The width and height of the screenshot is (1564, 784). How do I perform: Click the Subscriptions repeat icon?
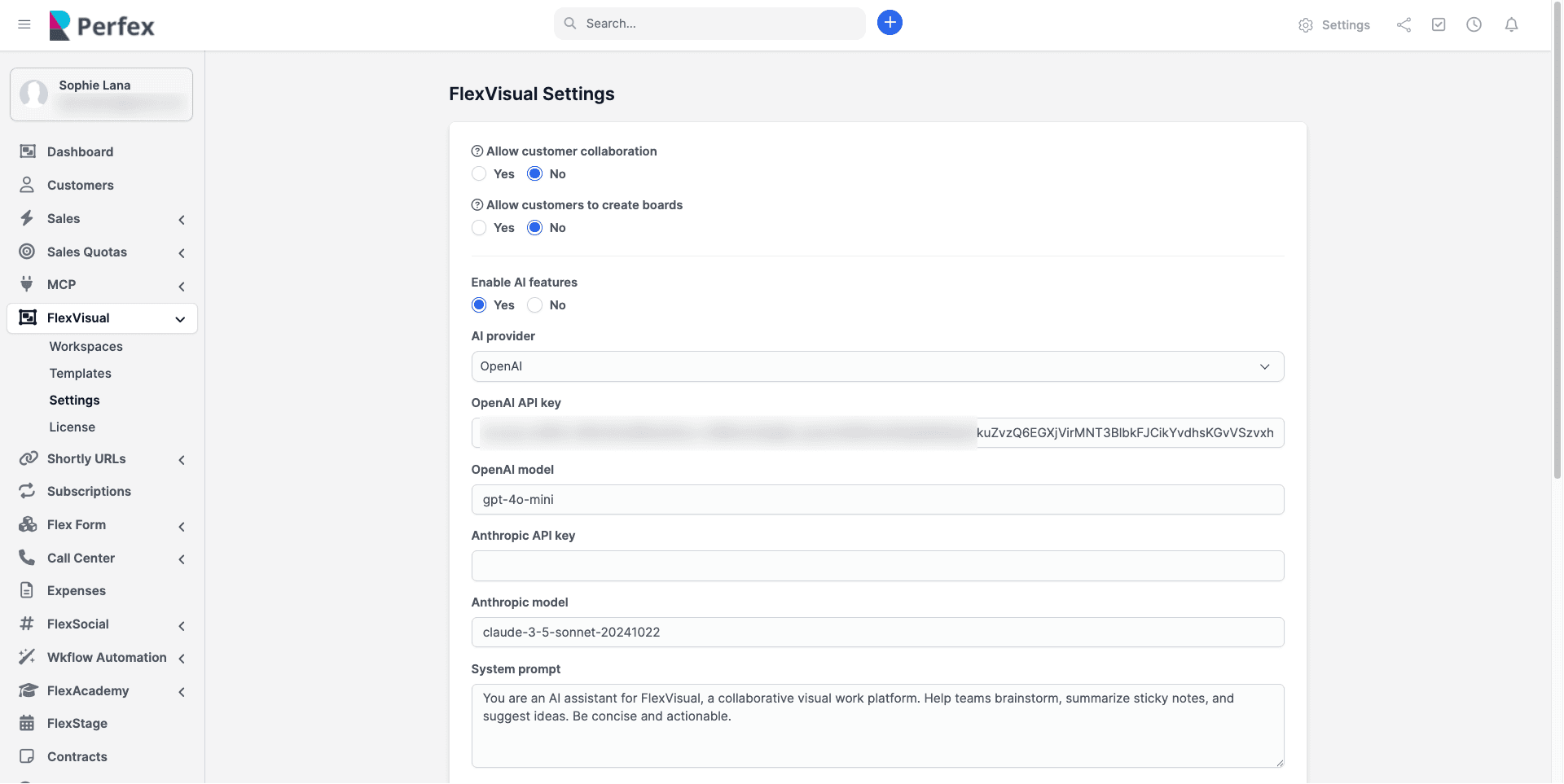click(x=27, y=491)
